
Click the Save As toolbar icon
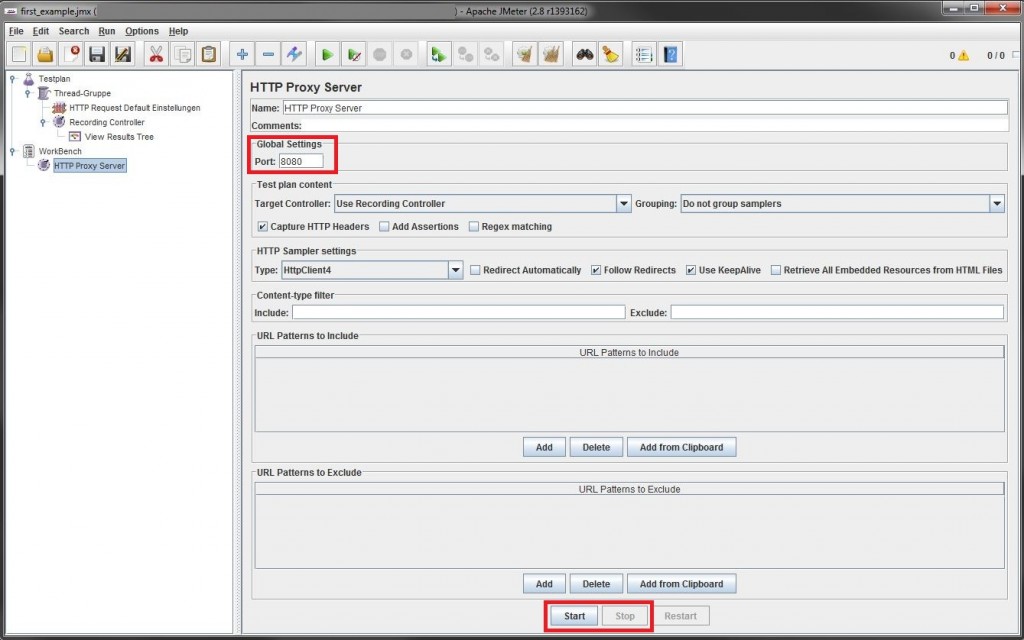point(123,54)
